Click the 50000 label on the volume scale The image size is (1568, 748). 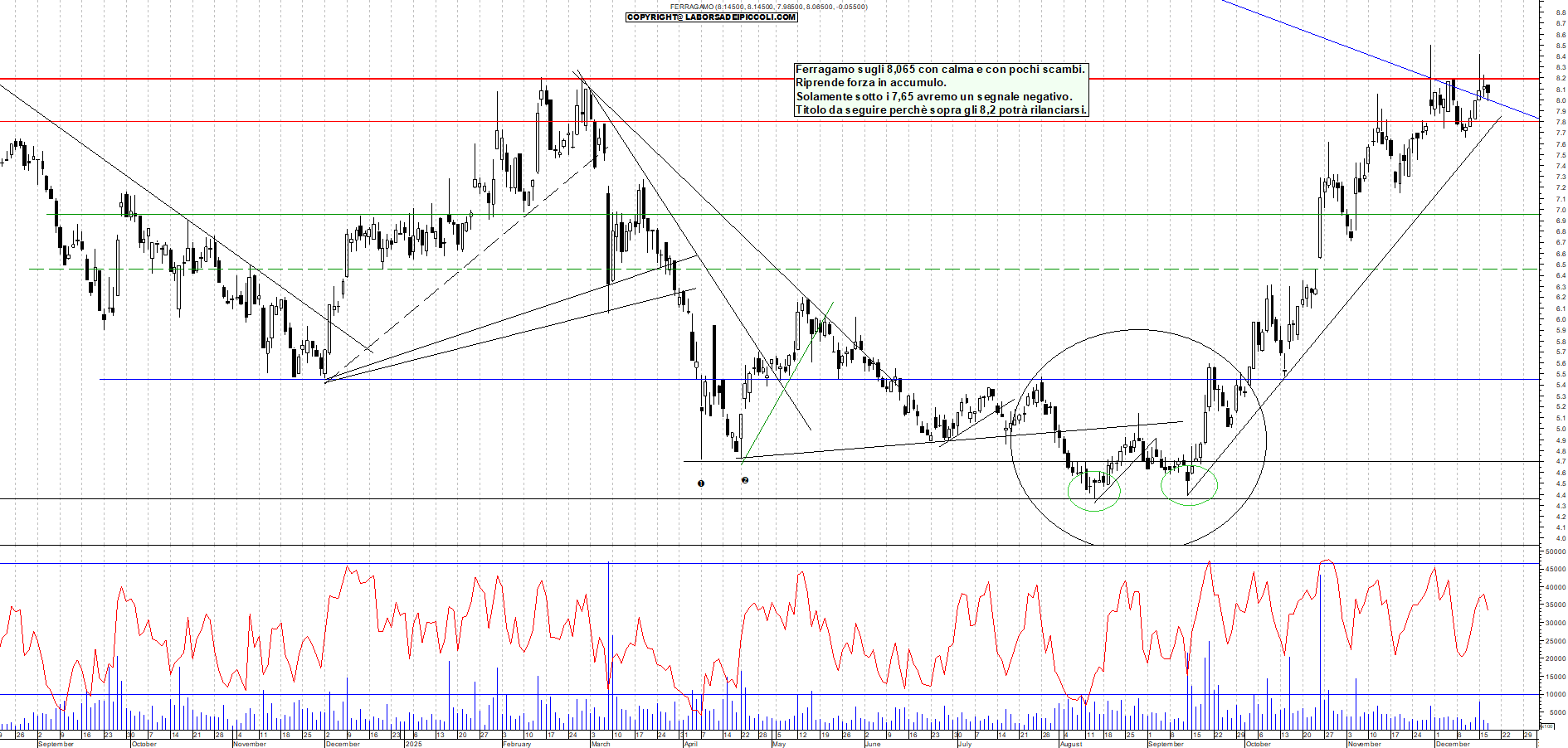tap(1555, 551)
